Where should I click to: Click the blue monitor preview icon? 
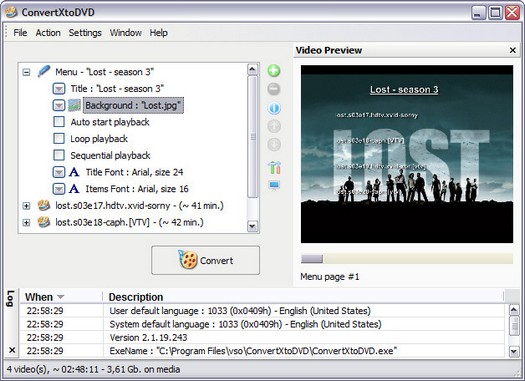coord(274,185)
